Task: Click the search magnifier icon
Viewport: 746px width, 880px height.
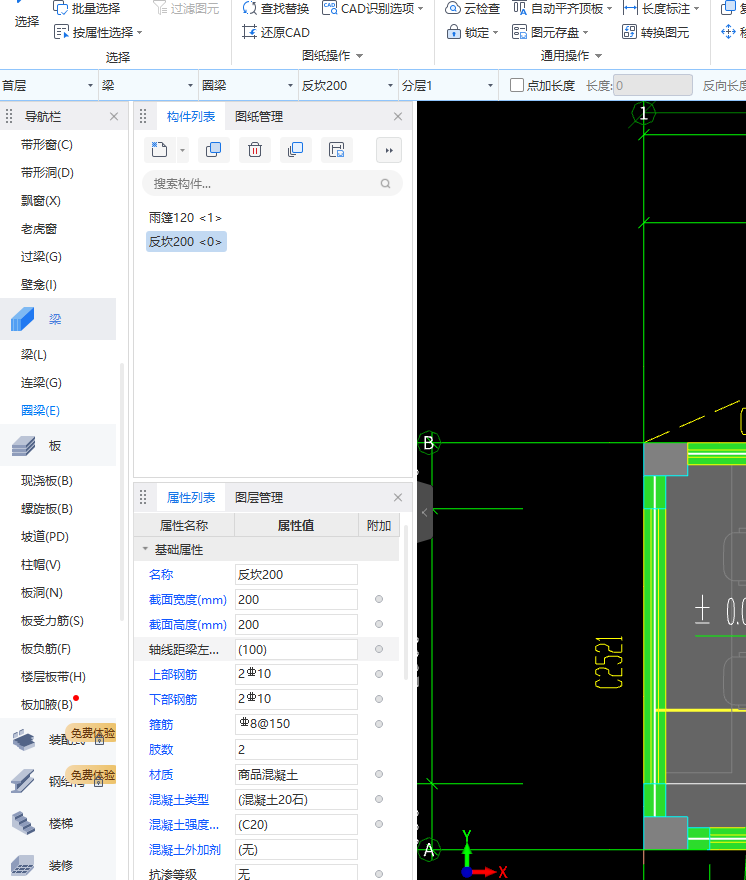Action: point(385,184)
